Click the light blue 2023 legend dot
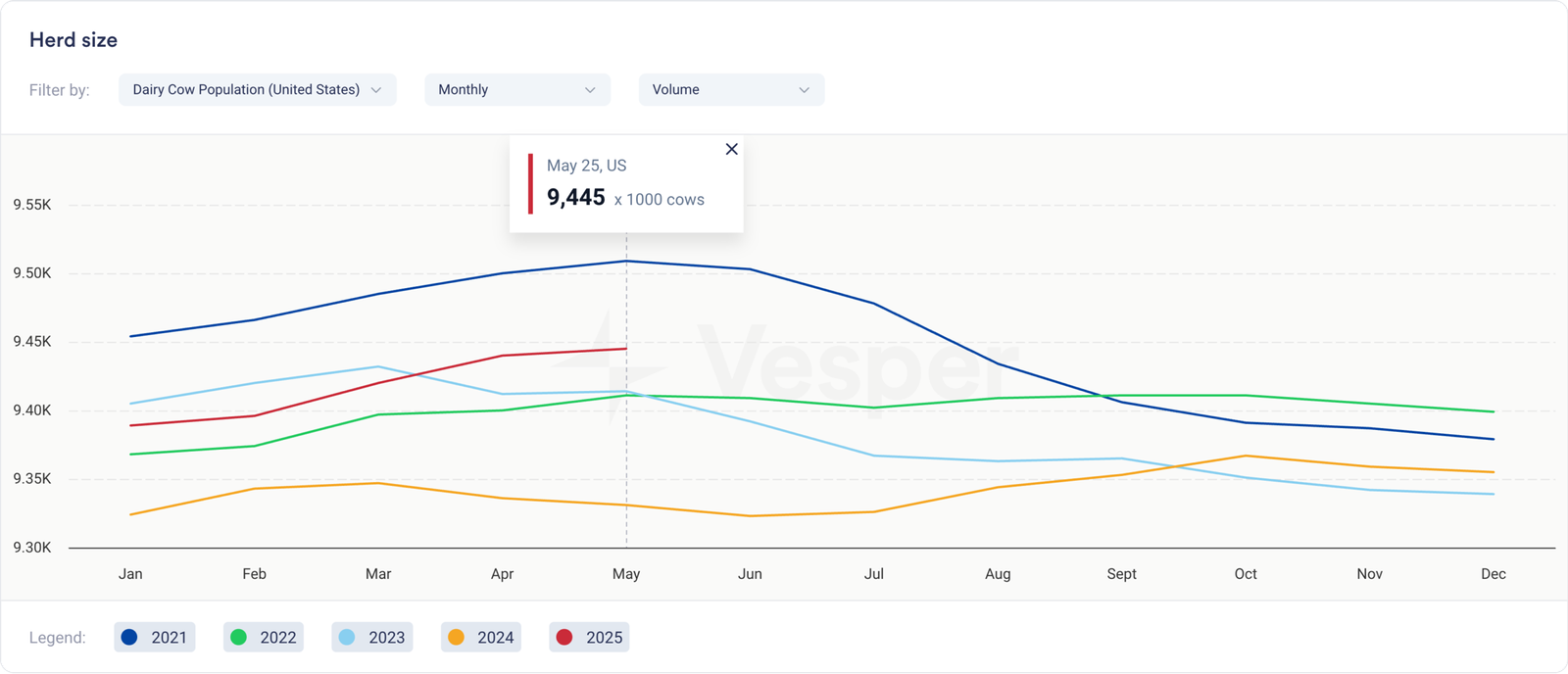Image resolution: width=1568 pixels, height=674 pixels. (347, 637)
